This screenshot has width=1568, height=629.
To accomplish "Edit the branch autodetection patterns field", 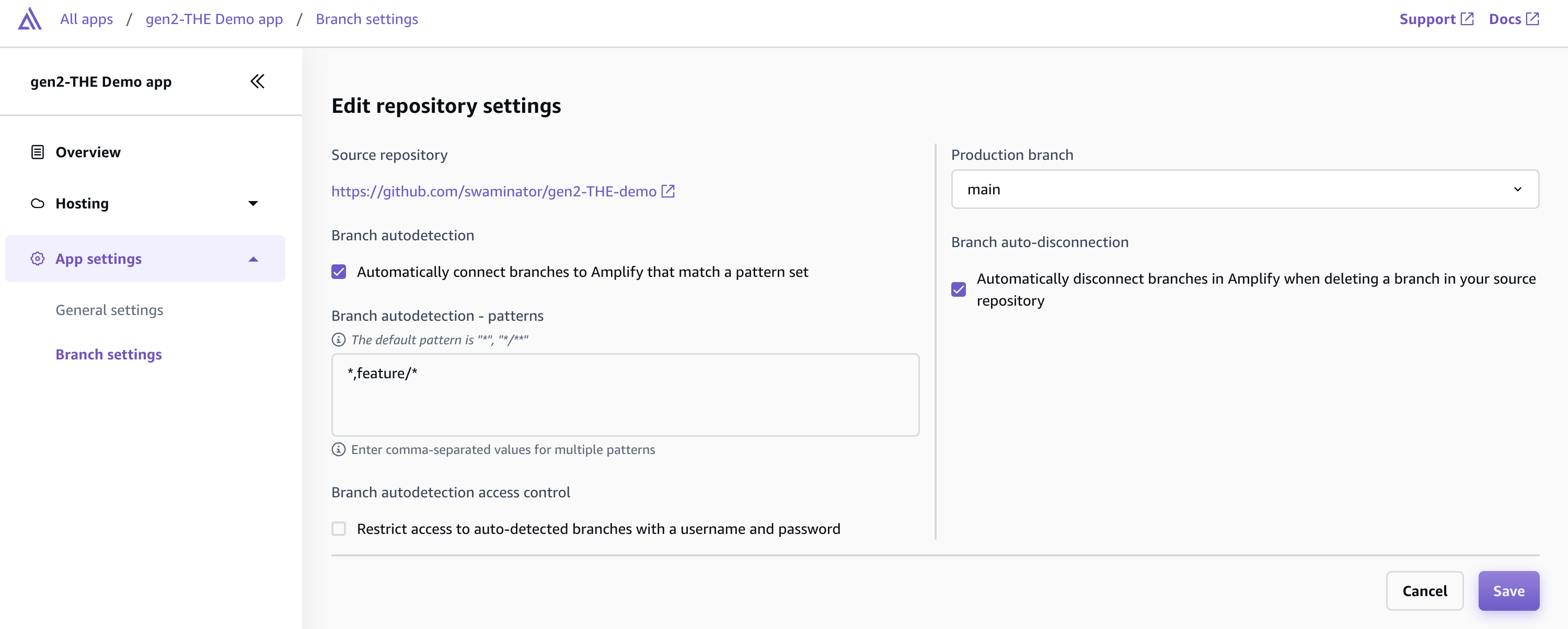I will tap(625, 394).
